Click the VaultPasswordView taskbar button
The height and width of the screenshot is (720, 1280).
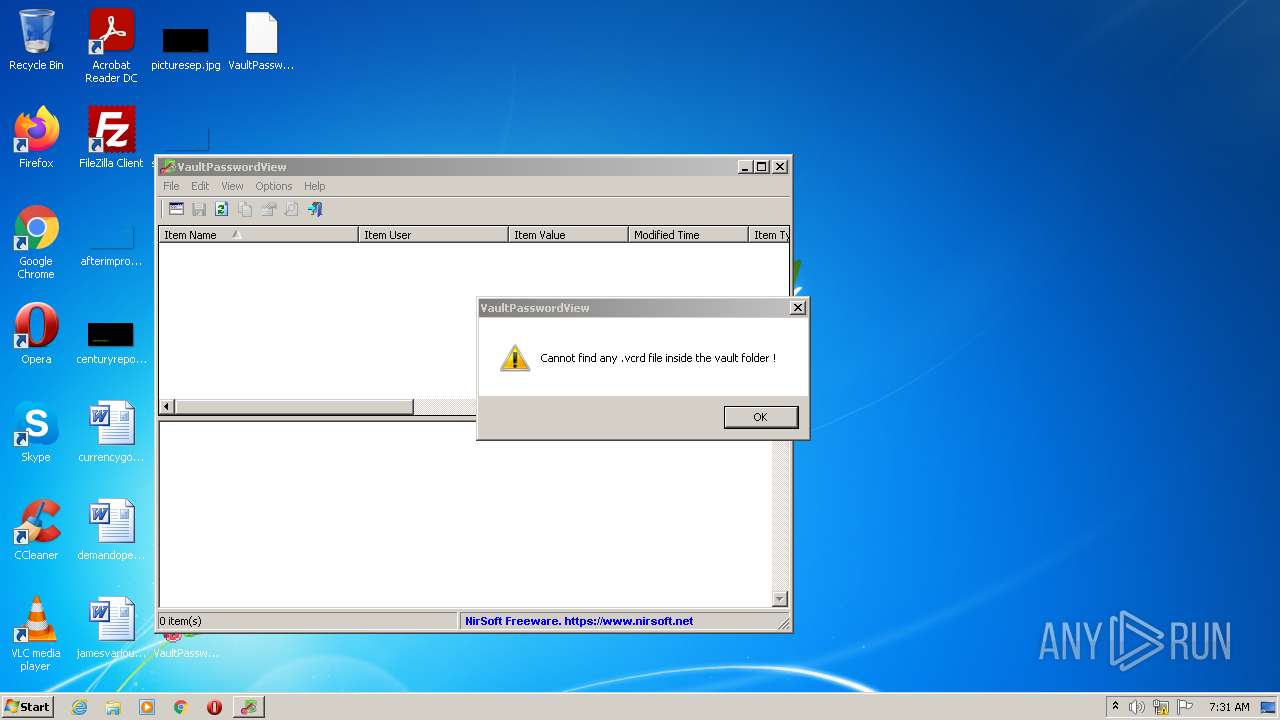point(249,707)
